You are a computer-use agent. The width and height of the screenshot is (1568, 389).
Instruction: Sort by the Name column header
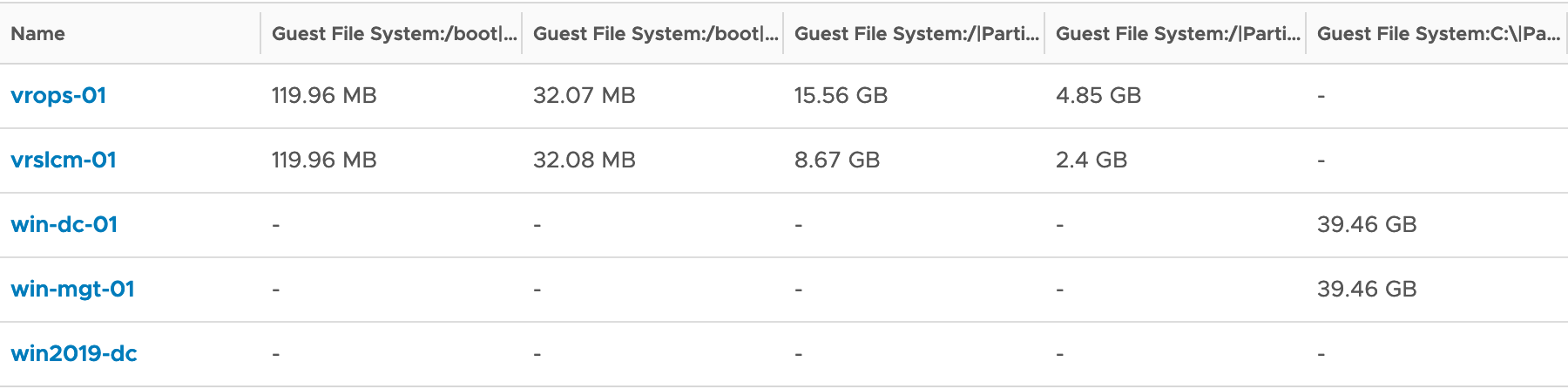[37, 33]
